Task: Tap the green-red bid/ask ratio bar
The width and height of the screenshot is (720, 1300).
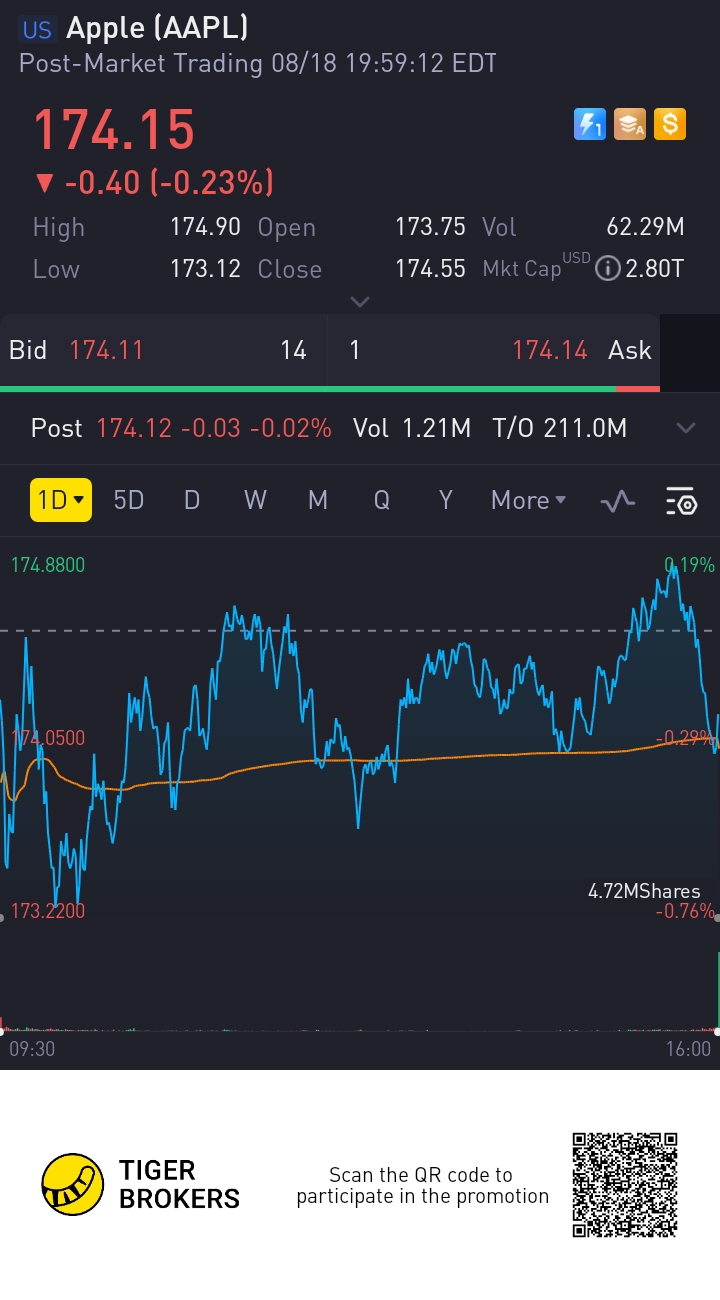Action: (330, 388)
